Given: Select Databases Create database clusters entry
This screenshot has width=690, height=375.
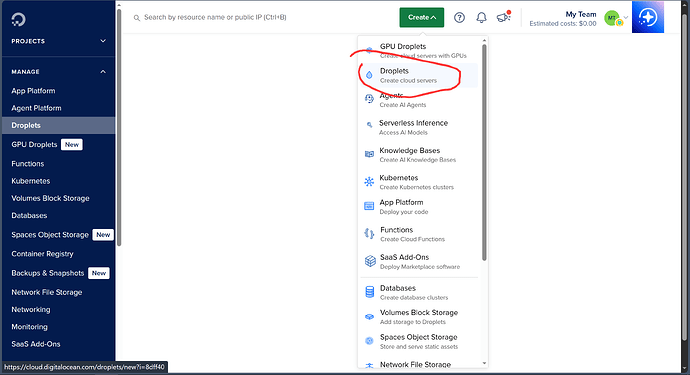Looking at the screenshot, I should (419, 292).
